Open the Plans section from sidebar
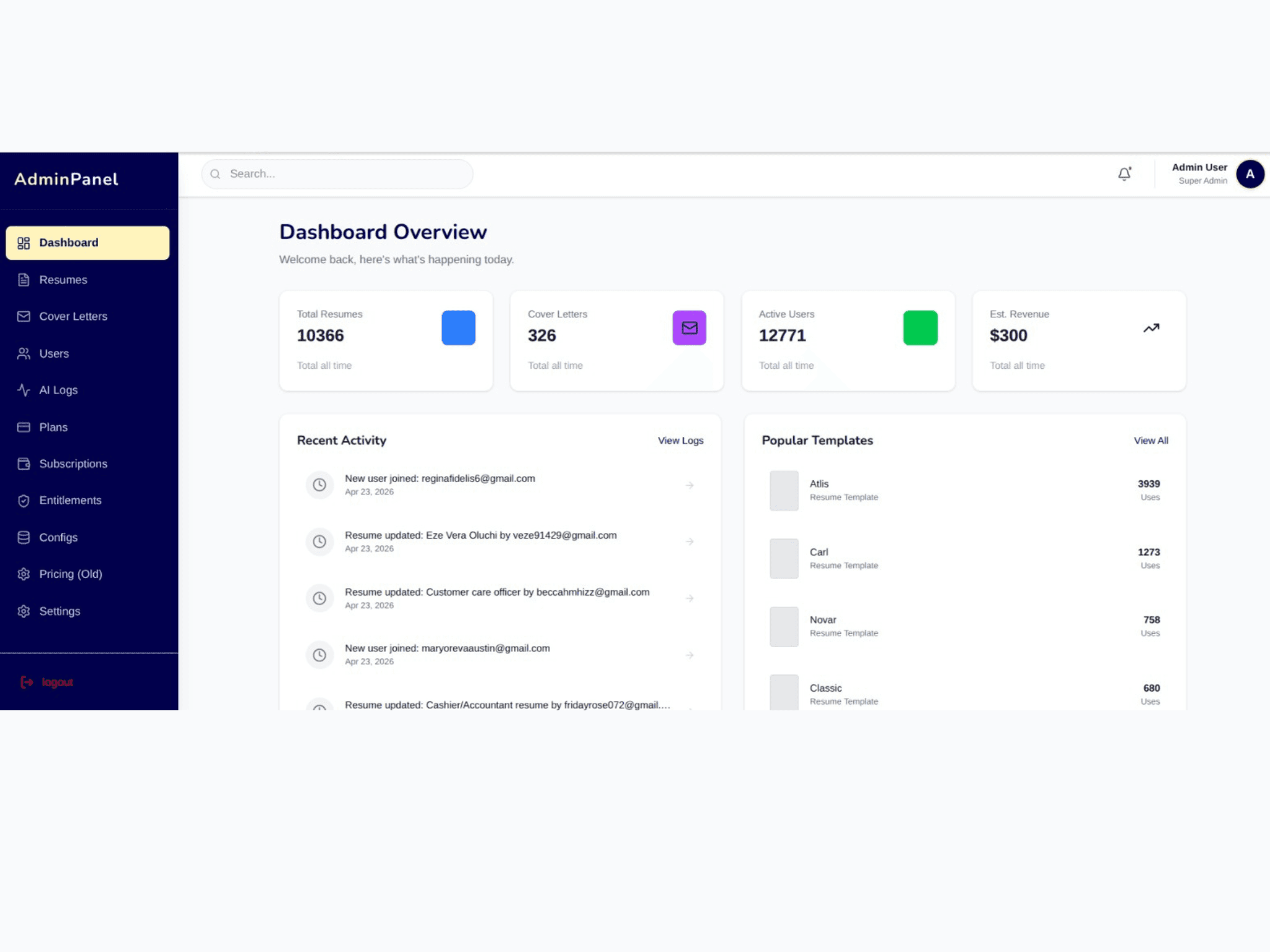 pyautogui.click(x=53, y=427)
